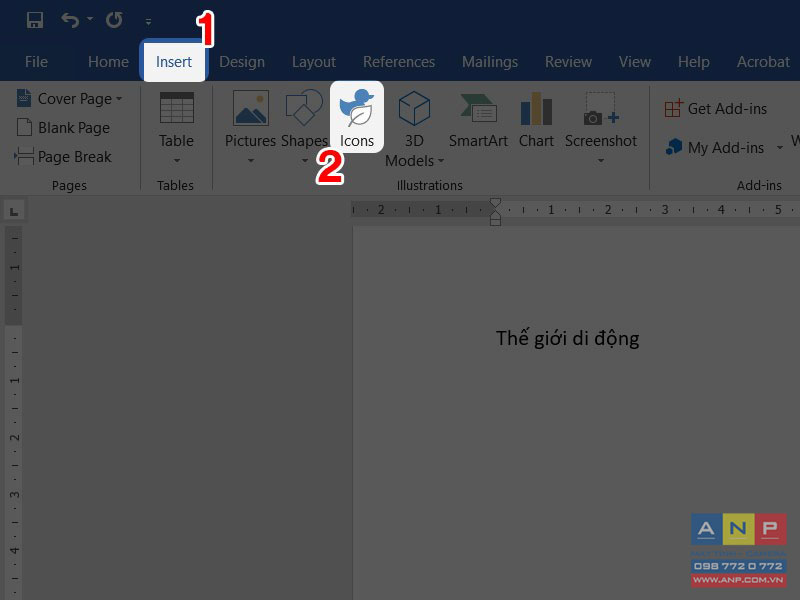Click the Screenshot camera icon
This screenshot has height=600, width=800.
tap(601, 109)
